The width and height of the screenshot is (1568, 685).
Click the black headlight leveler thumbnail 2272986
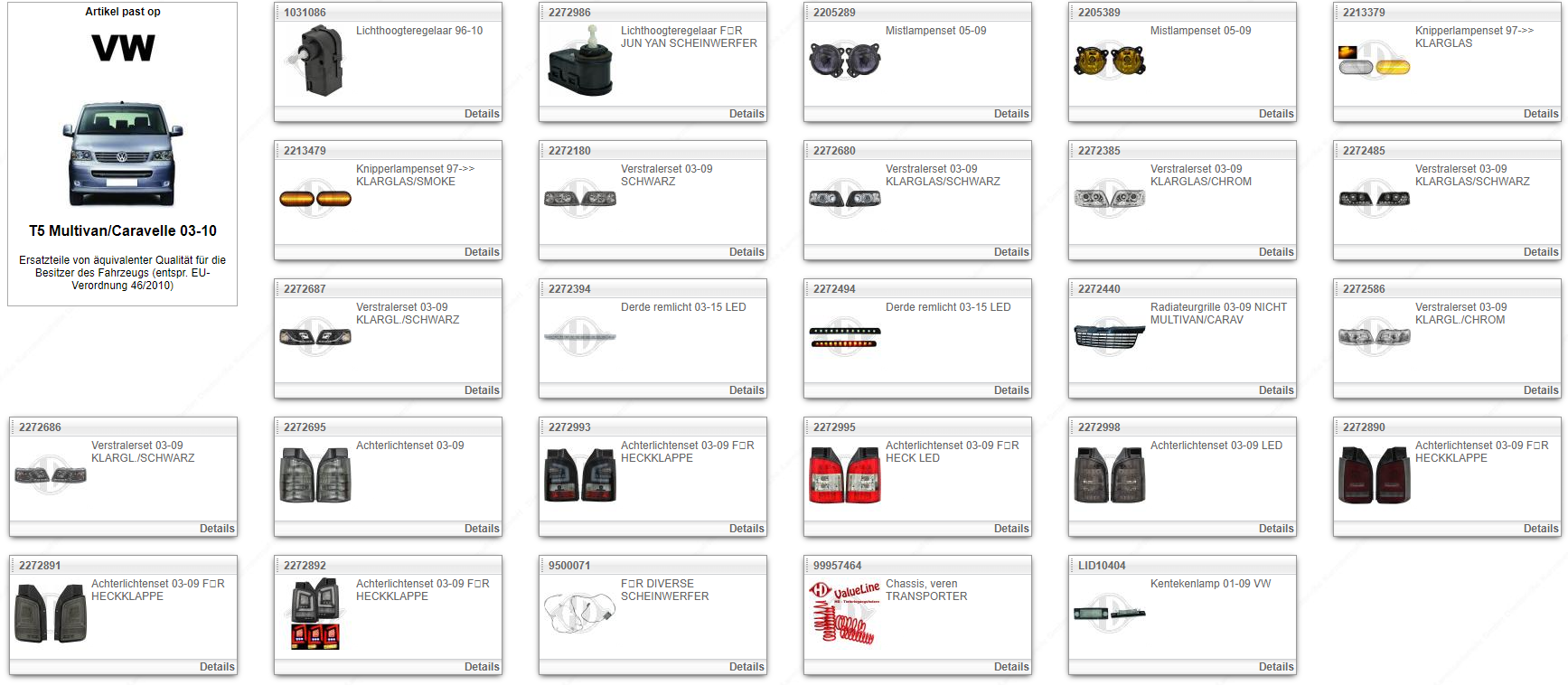(580, 61)
